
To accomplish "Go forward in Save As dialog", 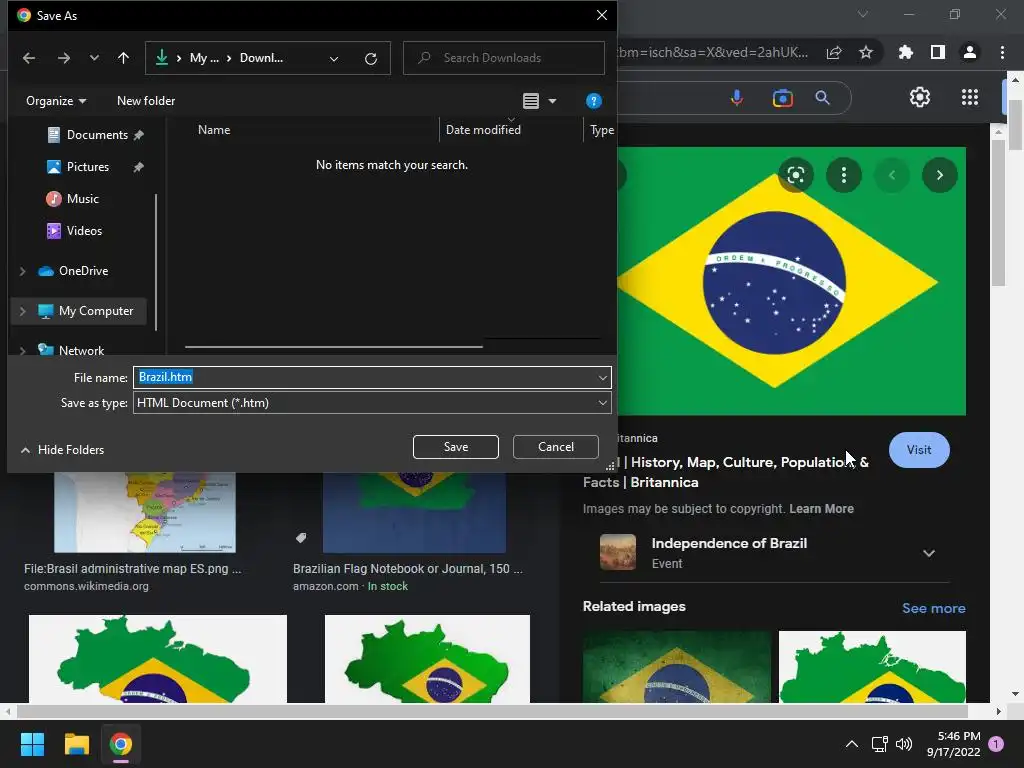I will point(63,58).
